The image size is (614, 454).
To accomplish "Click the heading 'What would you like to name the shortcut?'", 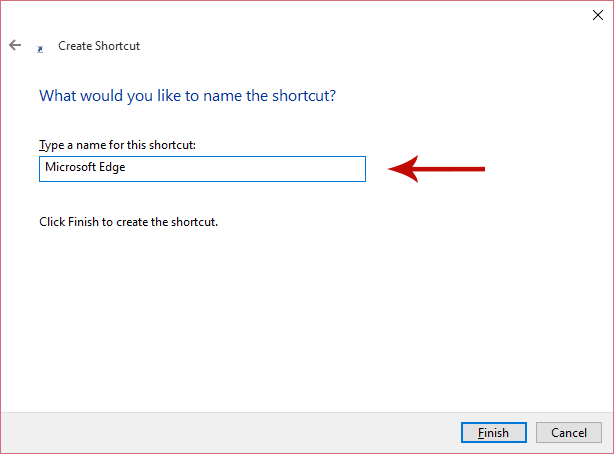I will (188, 96).
